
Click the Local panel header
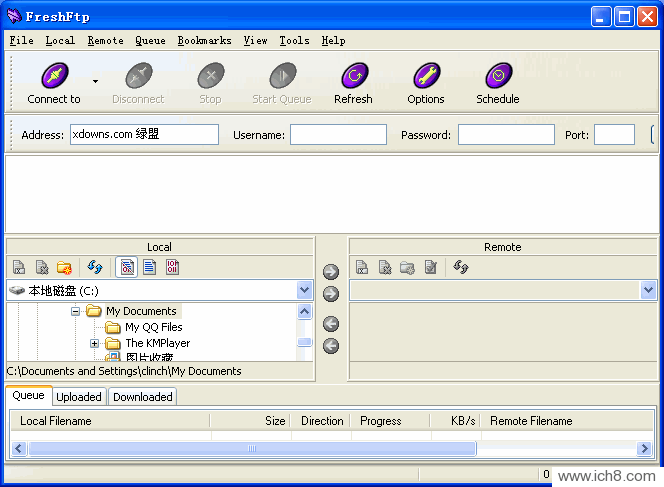[x=160, y=247]
